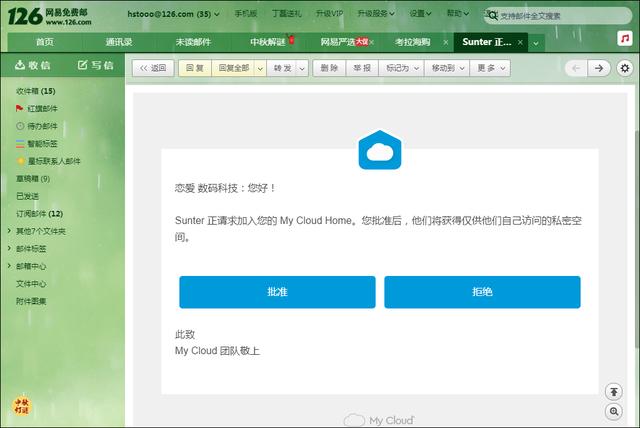Open 附件图集
The image size is (640, 428).
[x=31, y=302]
